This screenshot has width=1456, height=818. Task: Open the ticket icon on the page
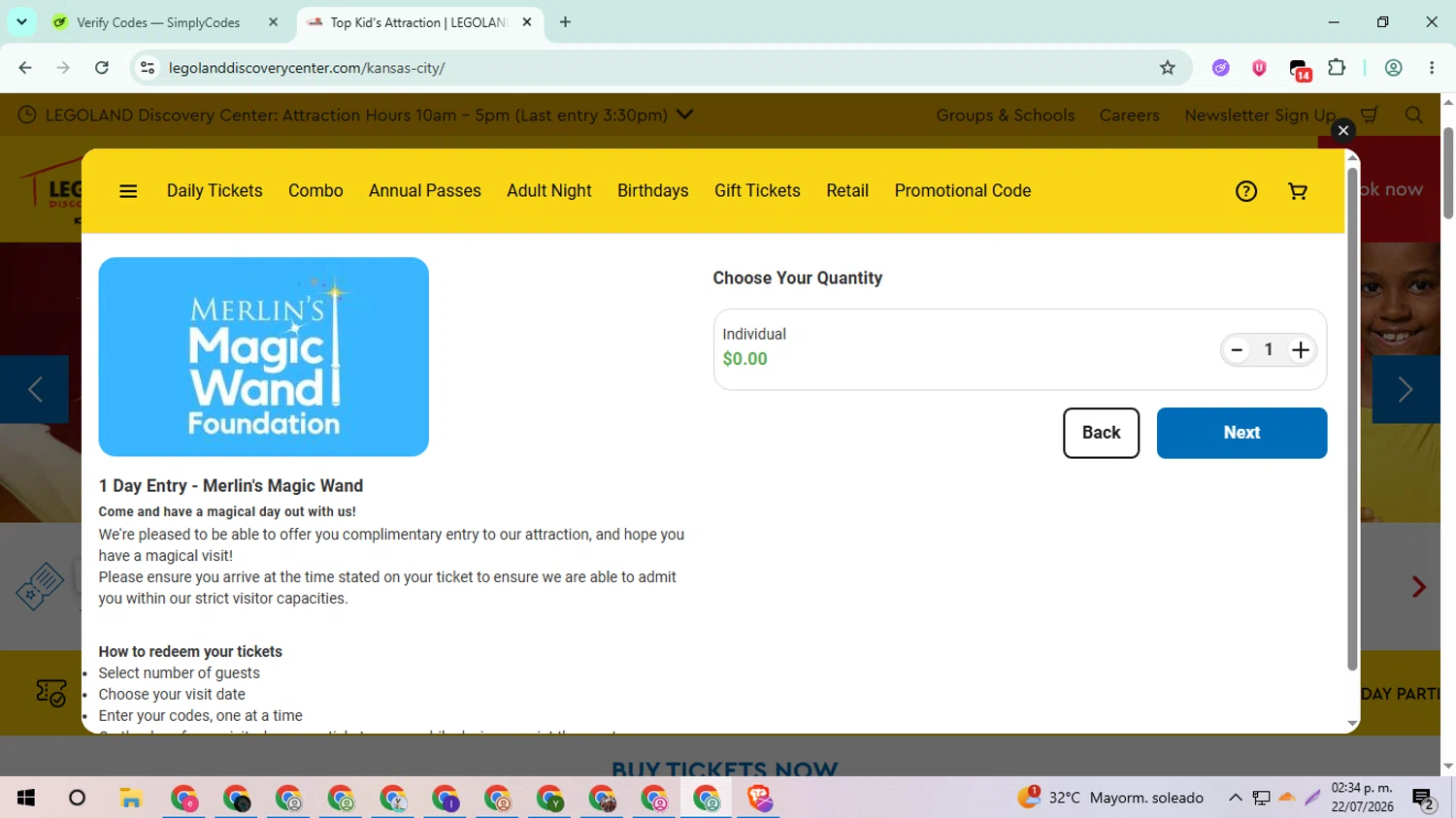[40, 586]
